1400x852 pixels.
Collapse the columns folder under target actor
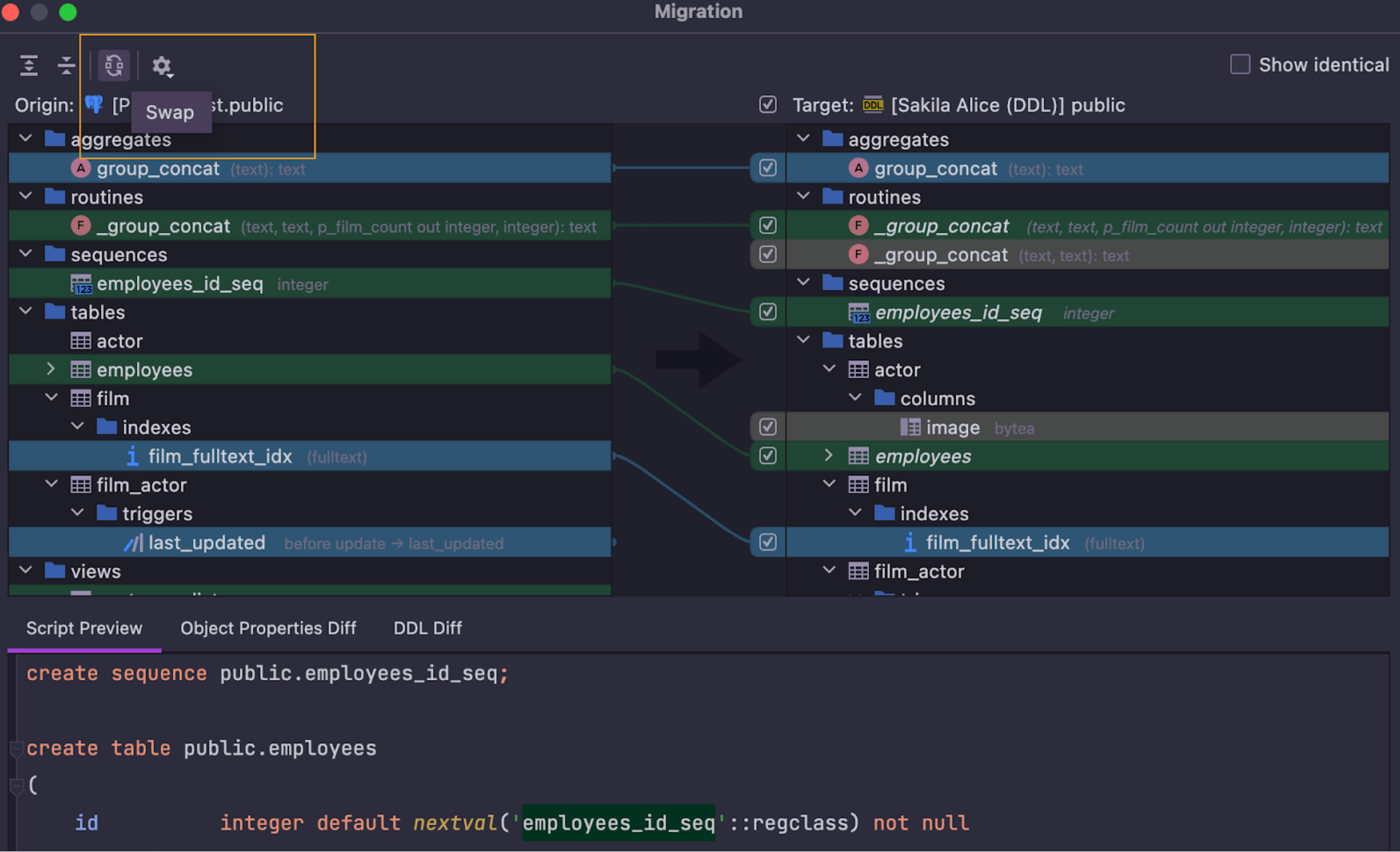(855, 398)
